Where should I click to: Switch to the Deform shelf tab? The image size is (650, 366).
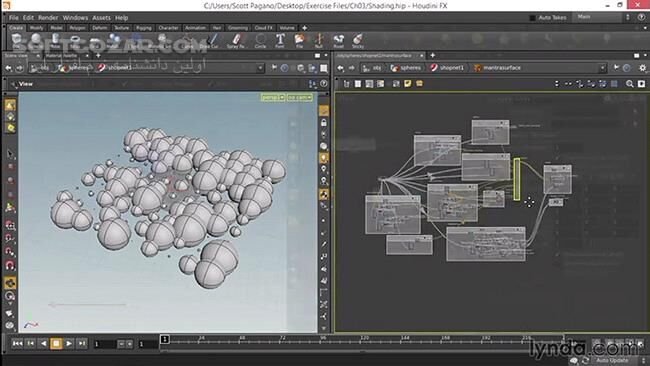coord(99,28)
